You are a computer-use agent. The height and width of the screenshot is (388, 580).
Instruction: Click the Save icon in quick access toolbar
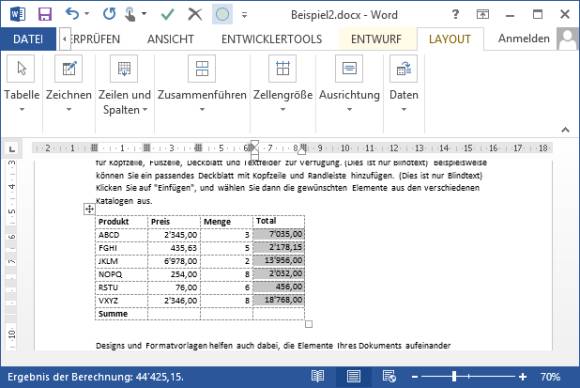point(45,15)
